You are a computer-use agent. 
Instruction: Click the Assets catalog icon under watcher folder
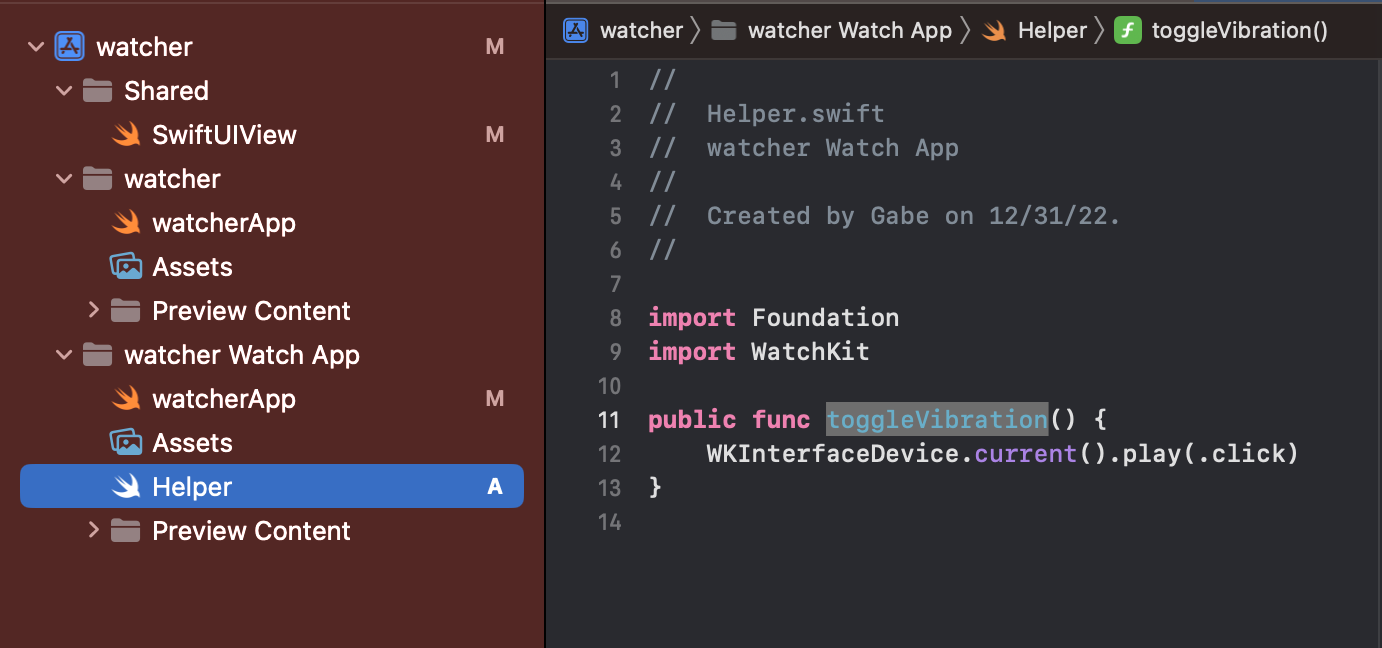coord(126,267)
